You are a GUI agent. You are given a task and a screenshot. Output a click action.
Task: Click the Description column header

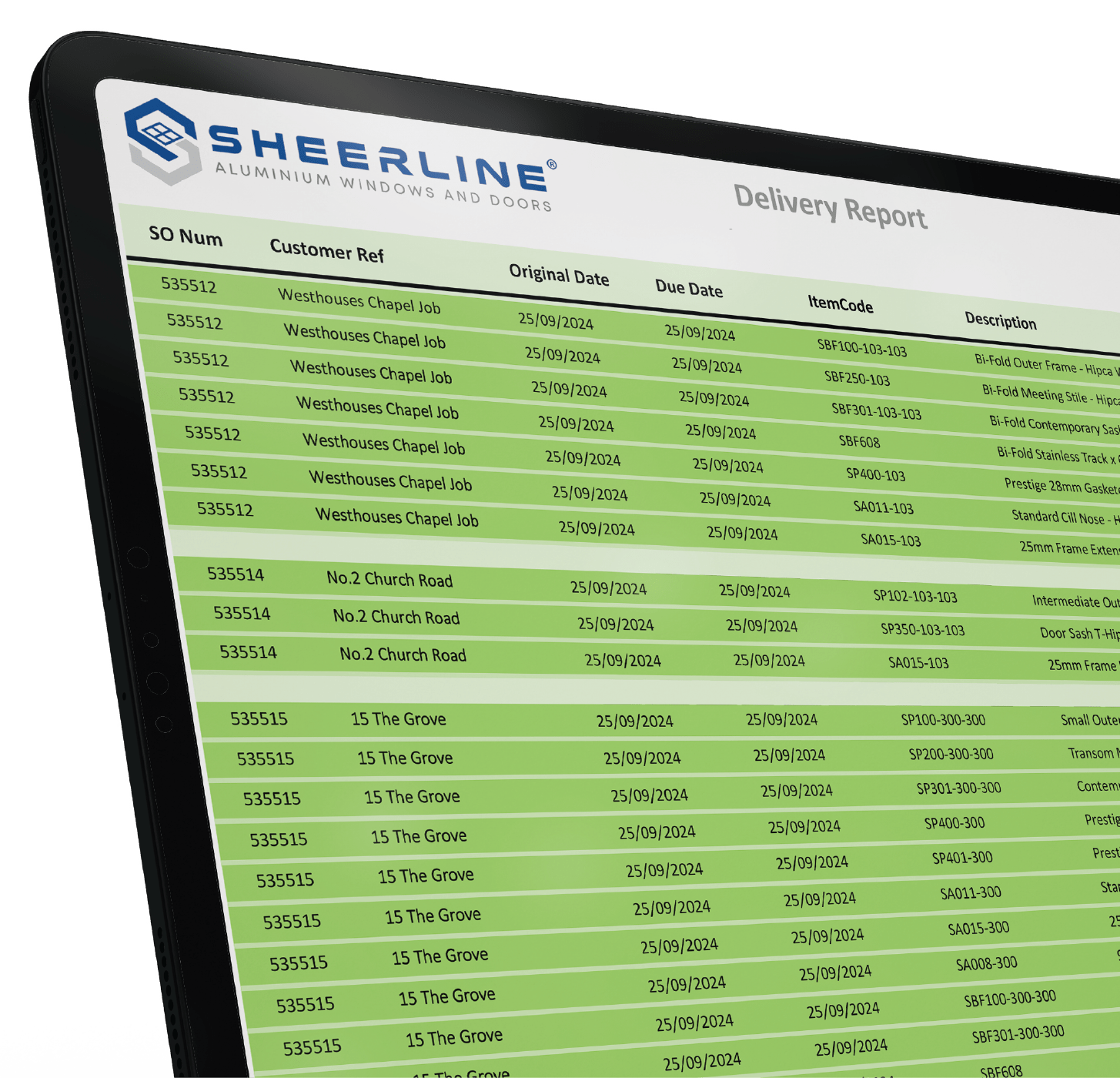pyautogui.click(x=1000, y=320)
